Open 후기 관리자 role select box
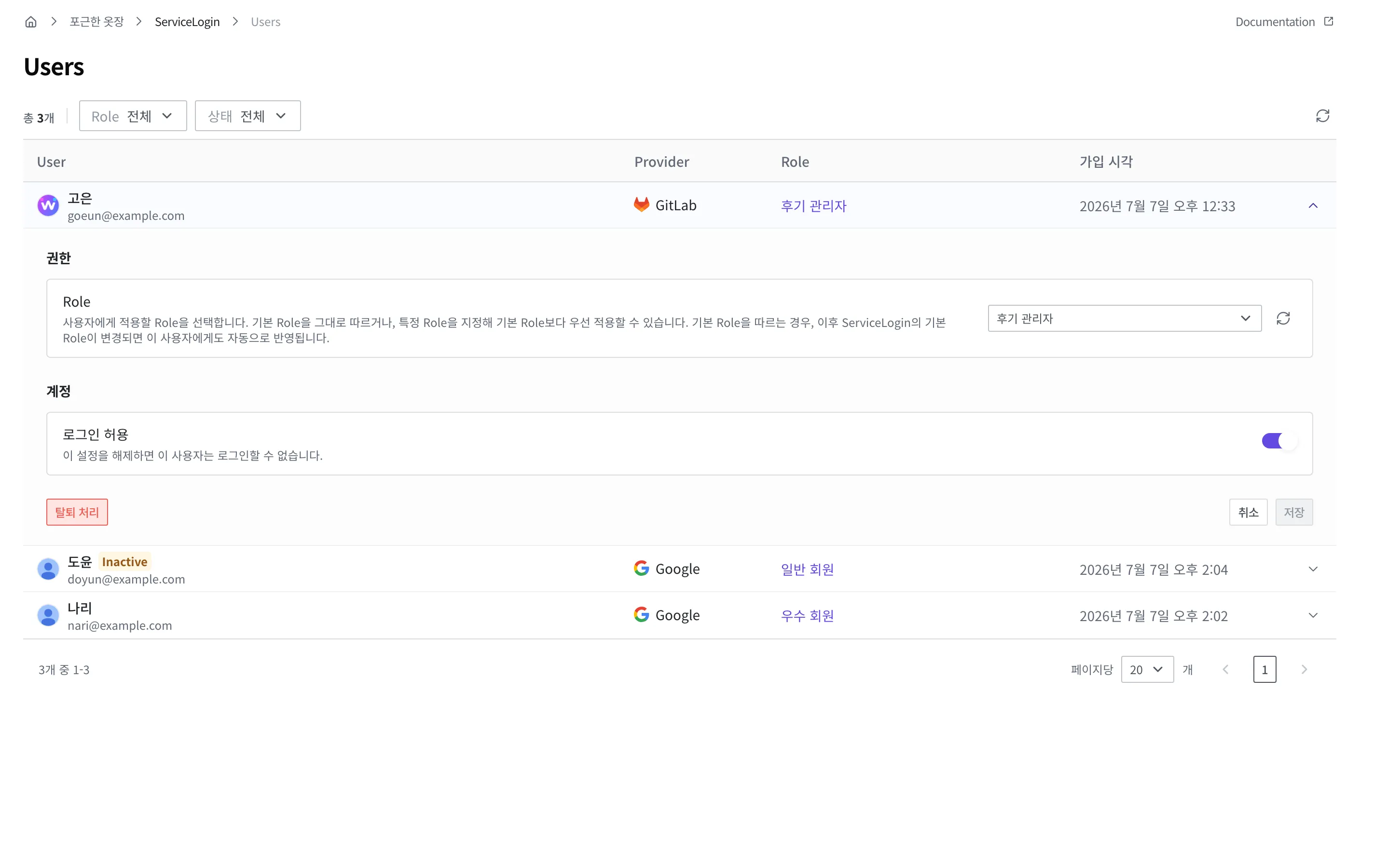Image resolution: width=1374 pixels, height=868 pixels. 1124,318
